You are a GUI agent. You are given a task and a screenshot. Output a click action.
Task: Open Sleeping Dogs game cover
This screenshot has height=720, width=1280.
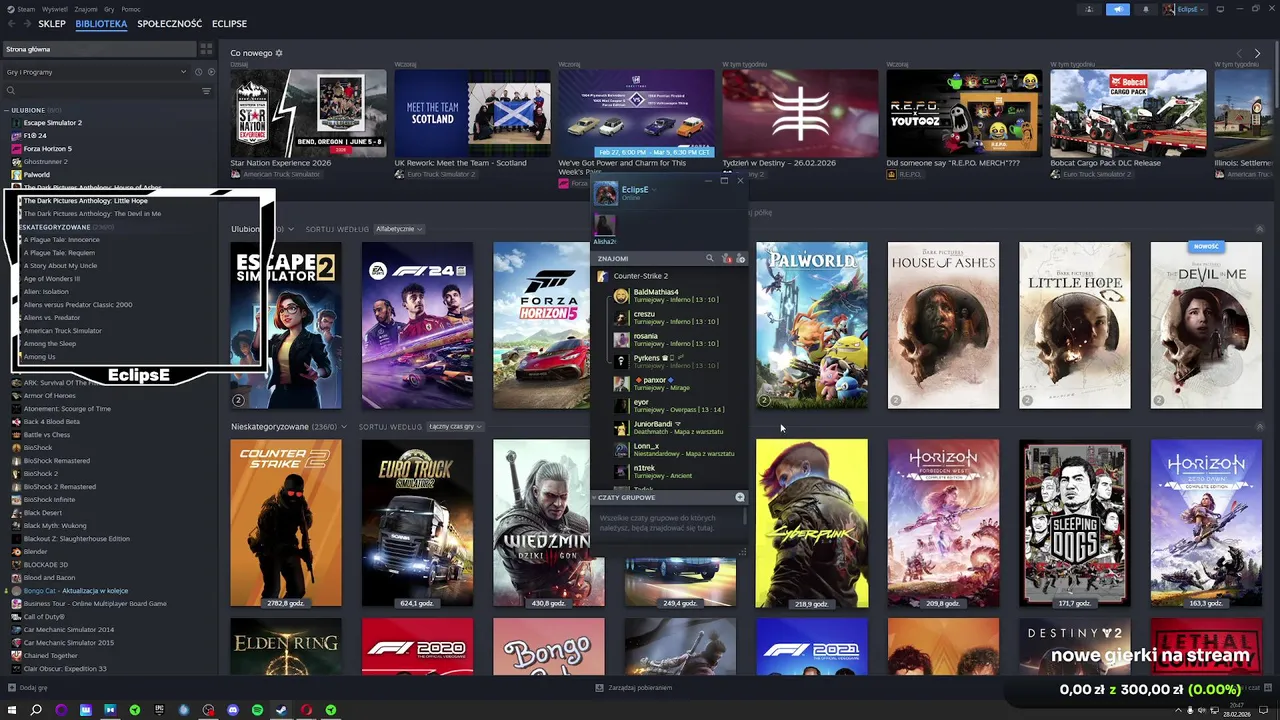pyautogui.click(x=1074, y=523)
